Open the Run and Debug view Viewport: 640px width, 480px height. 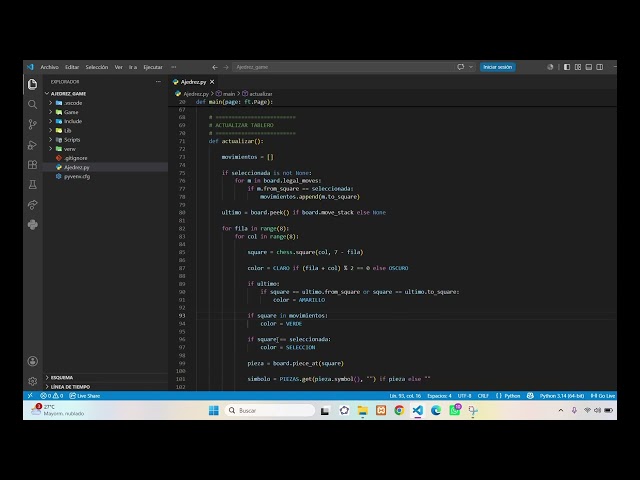coord(33,145)
